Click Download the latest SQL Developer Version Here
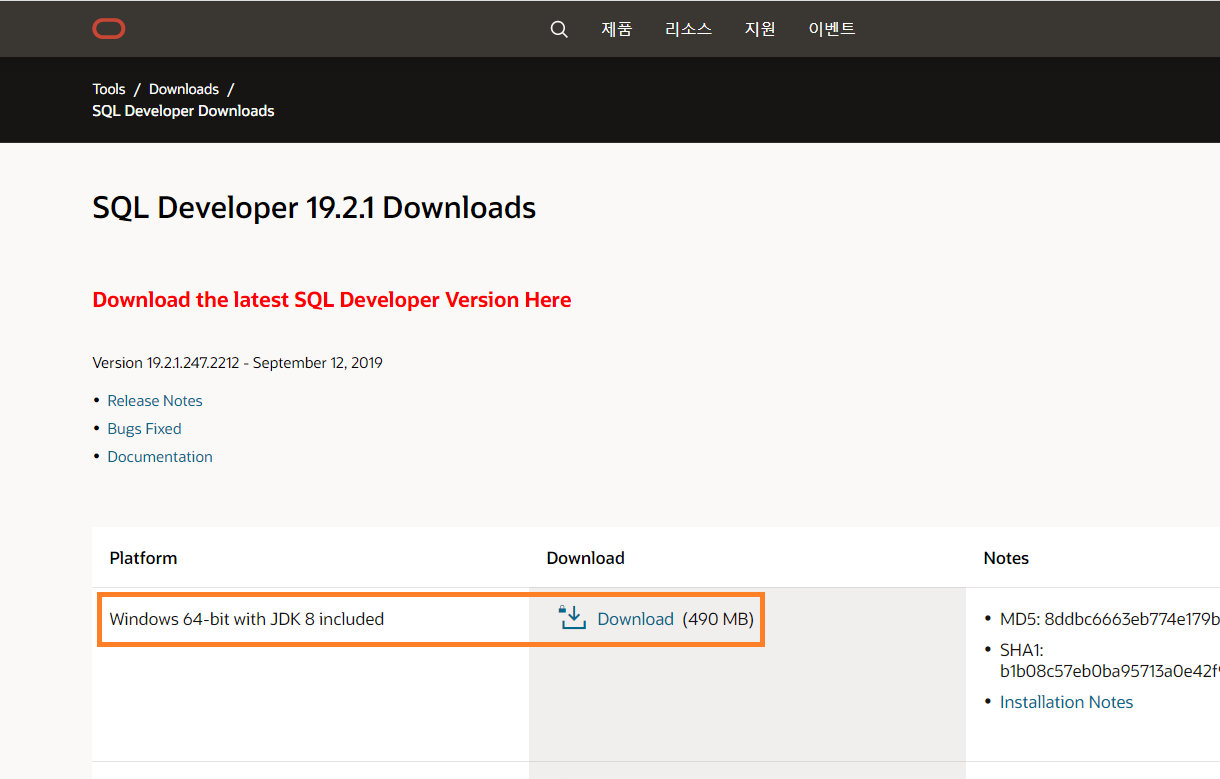 (332, 300)
